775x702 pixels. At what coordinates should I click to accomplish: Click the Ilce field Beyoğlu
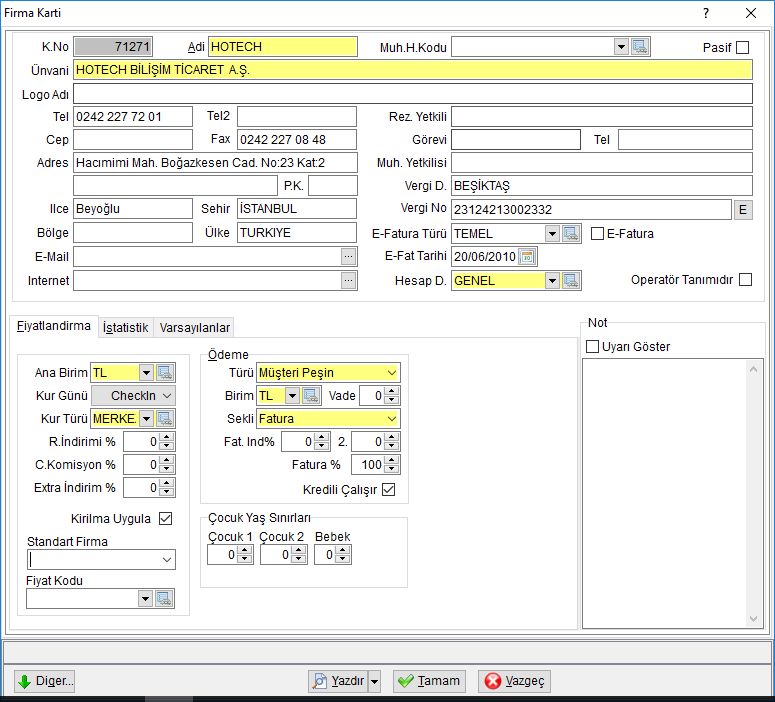[x=133, y=209]
